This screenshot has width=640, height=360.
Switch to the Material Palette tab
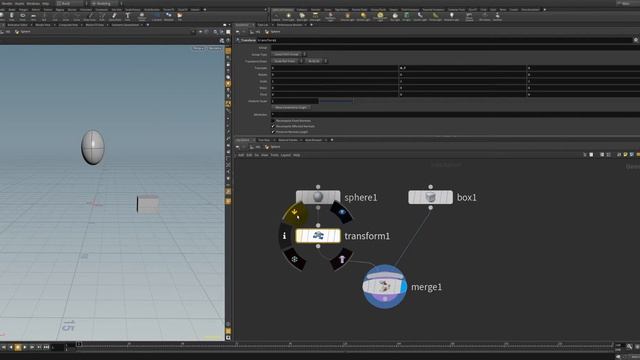pyautogui.click(x=288, y=140)
